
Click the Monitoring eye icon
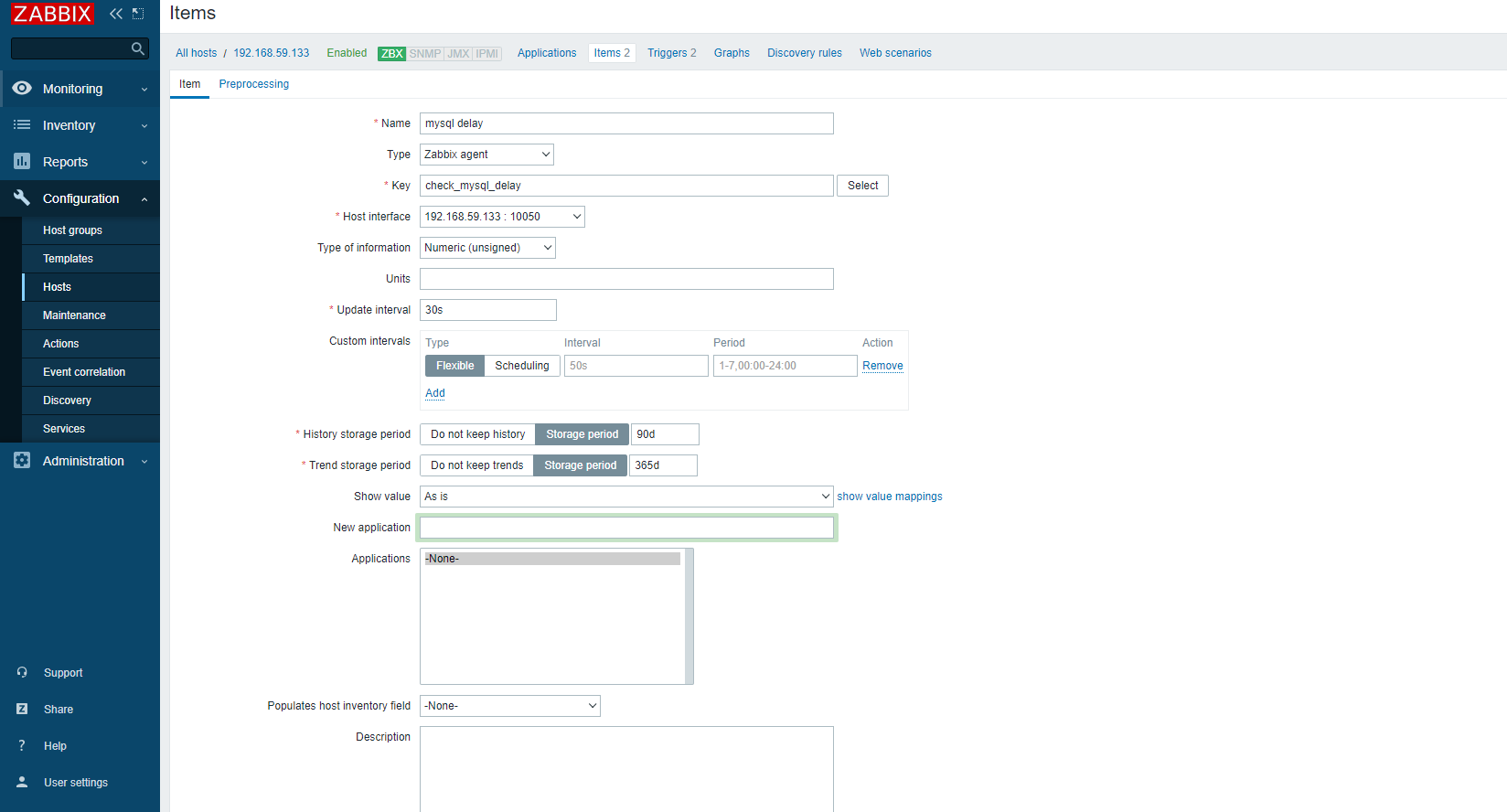(x=22, y=89)
